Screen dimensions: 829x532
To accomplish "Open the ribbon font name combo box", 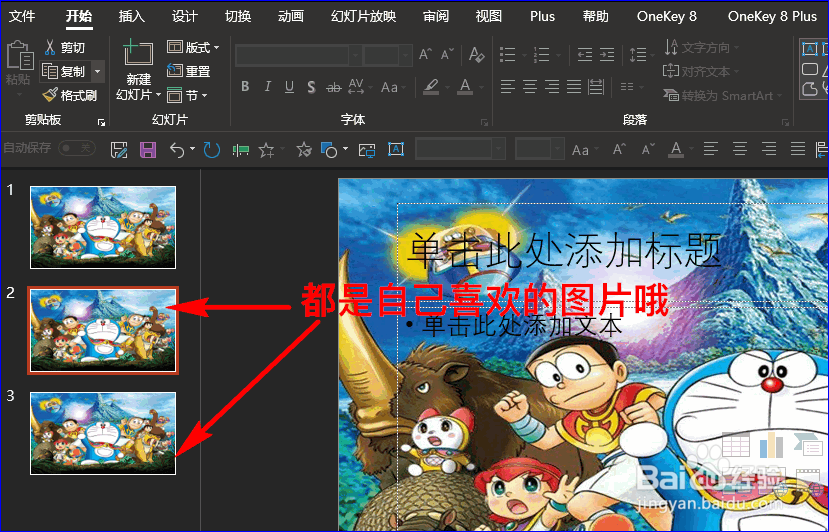I will 299,54.
